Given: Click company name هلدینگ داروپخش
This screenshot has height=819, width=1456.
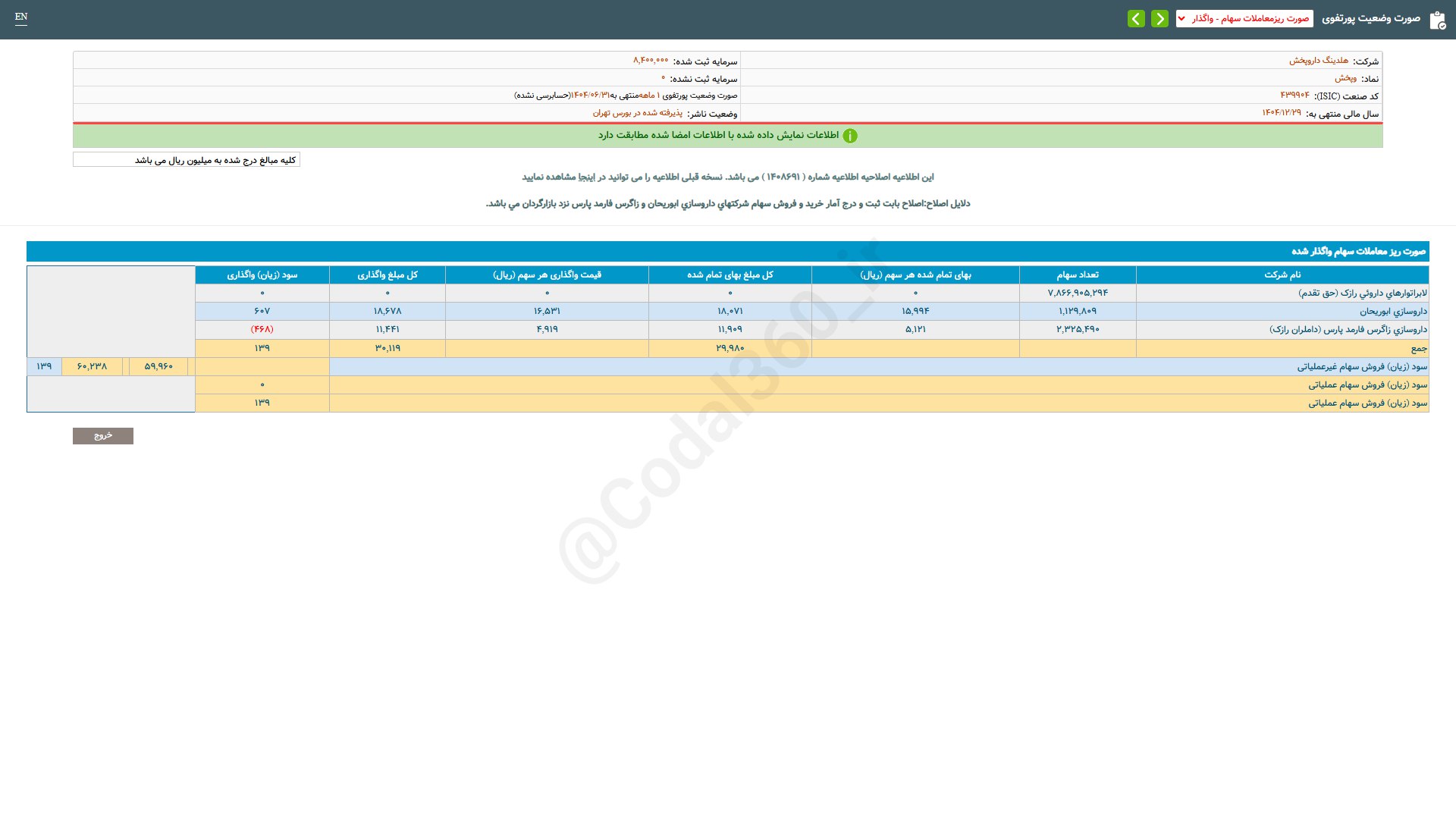Looking at the screenshot, I should [1318, 61].
